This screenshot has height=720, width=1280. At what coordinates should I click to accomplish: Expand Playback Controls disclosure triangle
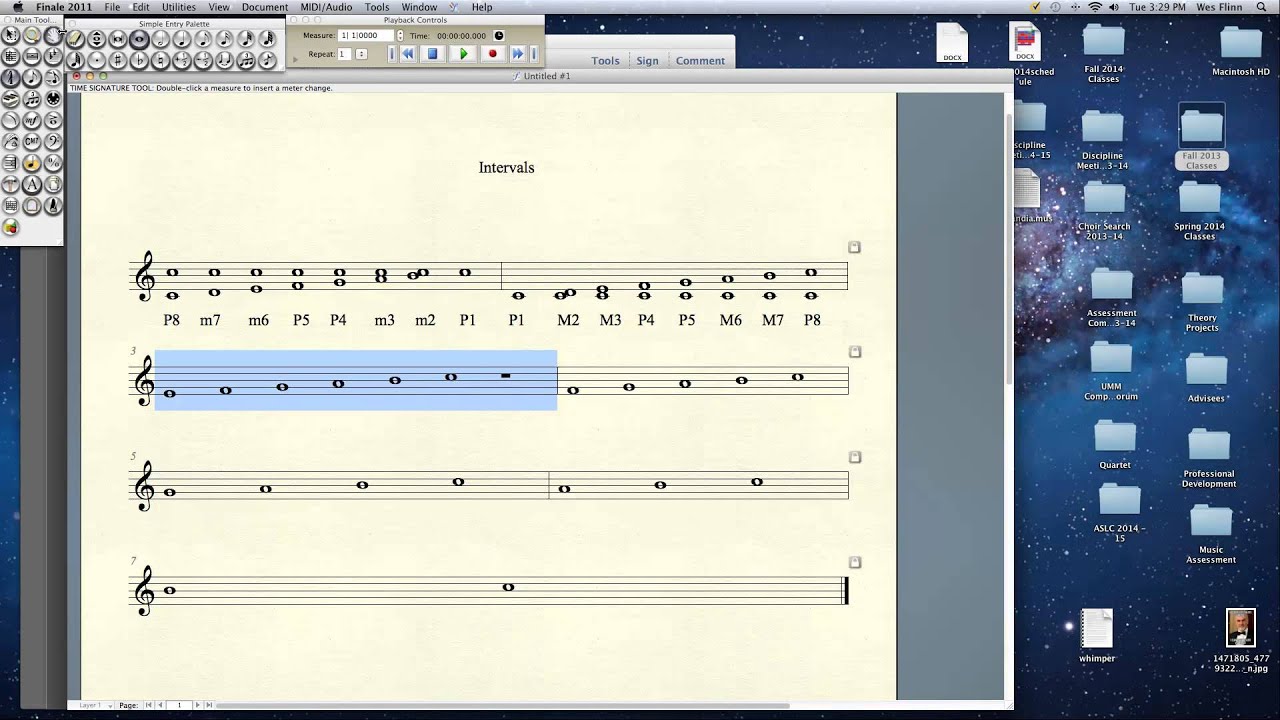[295, 59]
